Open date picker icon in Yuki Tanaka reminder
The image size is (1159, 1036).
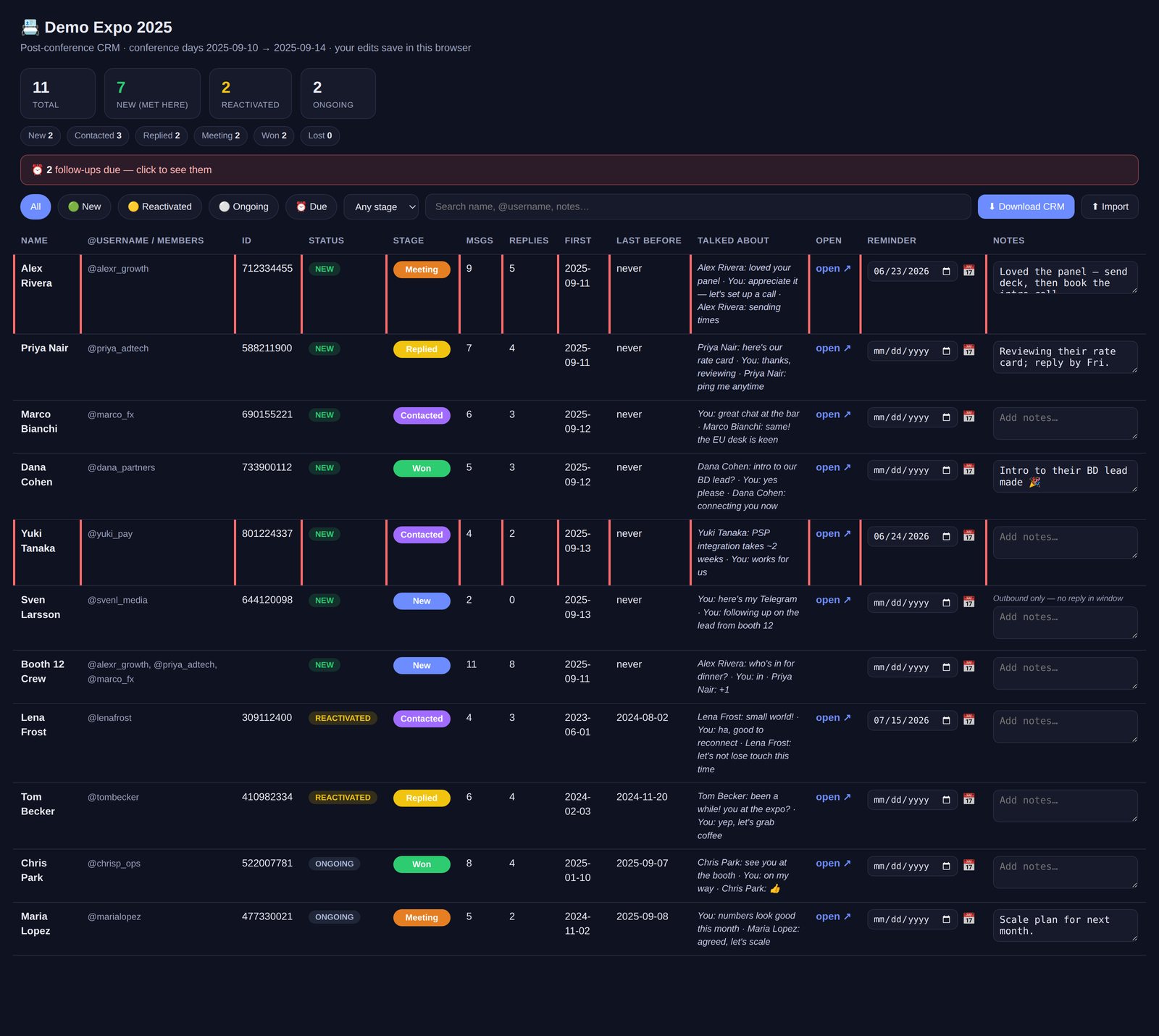[x=946, y=537]
